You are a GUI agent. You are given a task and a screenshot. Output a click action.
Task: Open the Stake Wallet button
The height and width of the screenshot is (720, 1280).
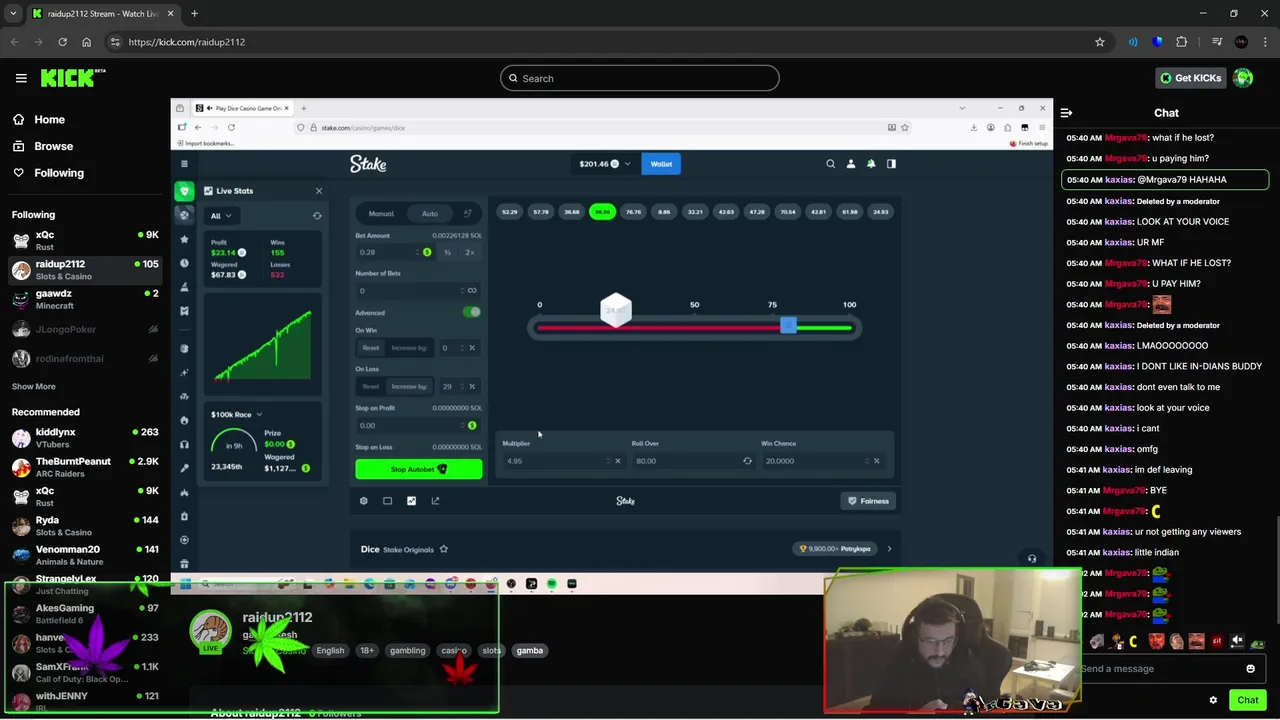661,164
